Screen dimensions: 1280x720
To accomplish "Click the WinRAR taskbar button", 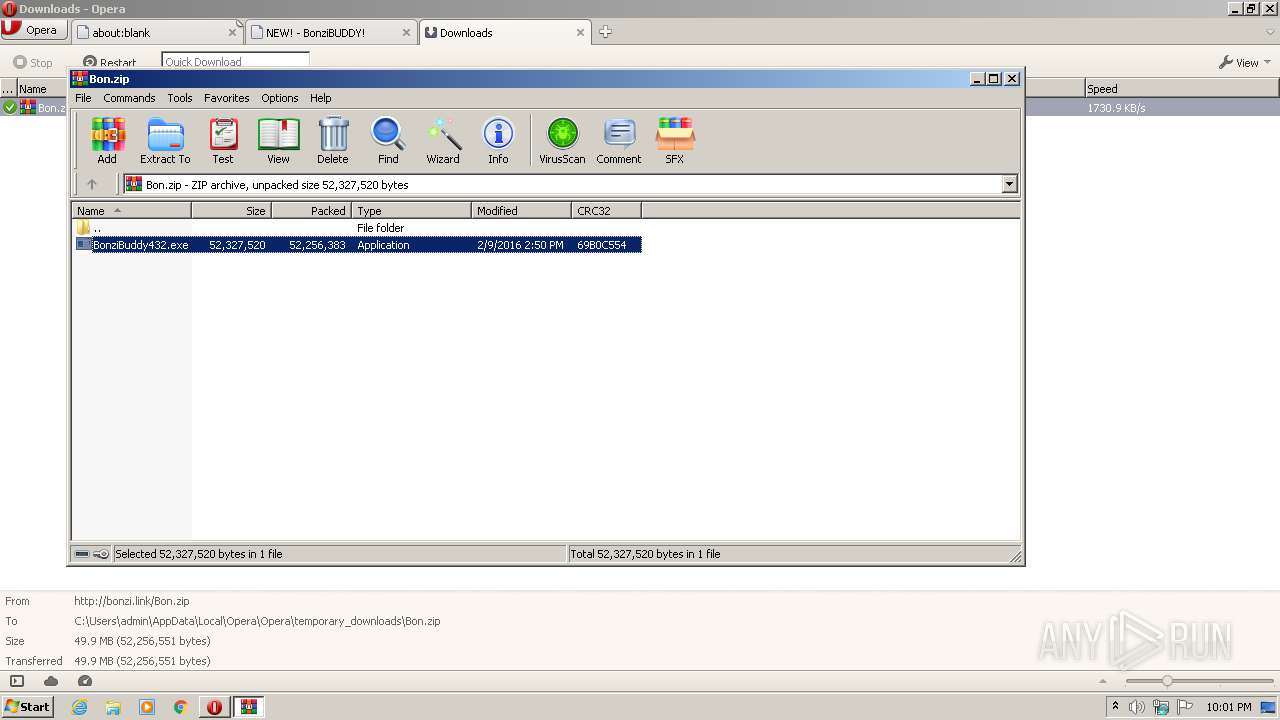I will [x=249, y=707].
